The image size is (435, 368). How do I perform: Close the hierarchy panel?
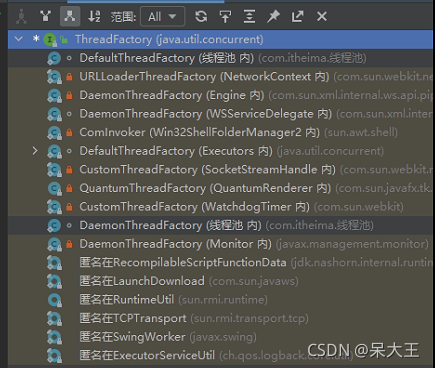coord(322,16)
